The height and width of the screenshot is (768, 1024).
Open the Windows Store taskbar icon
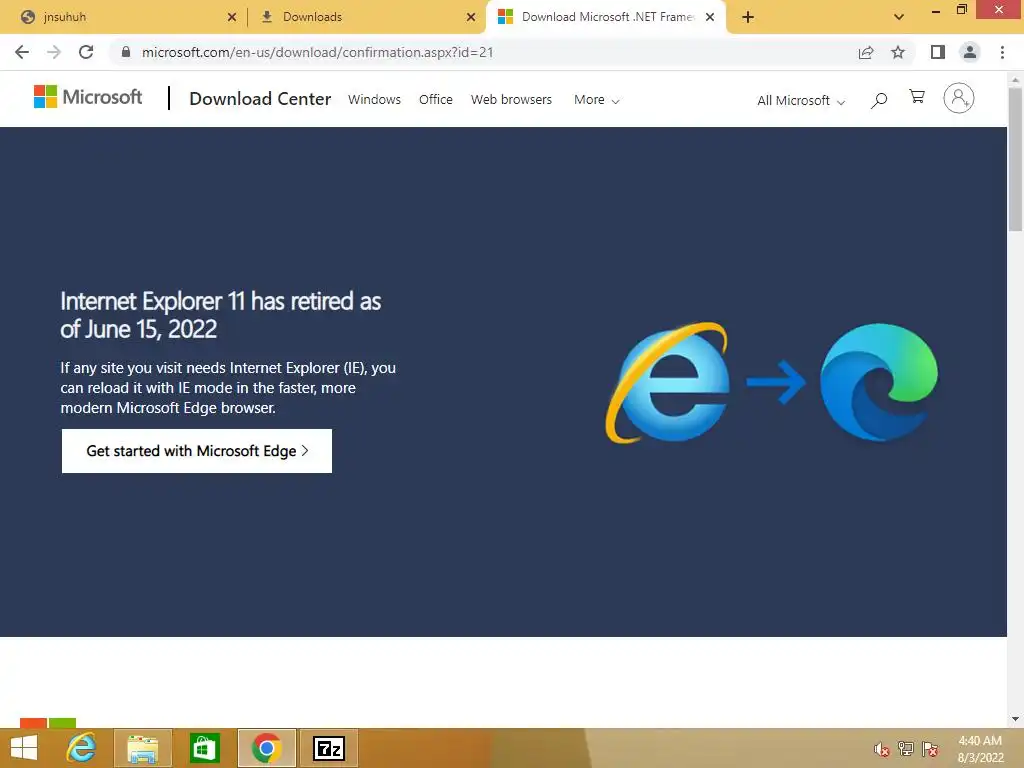(x=204, y=748)
